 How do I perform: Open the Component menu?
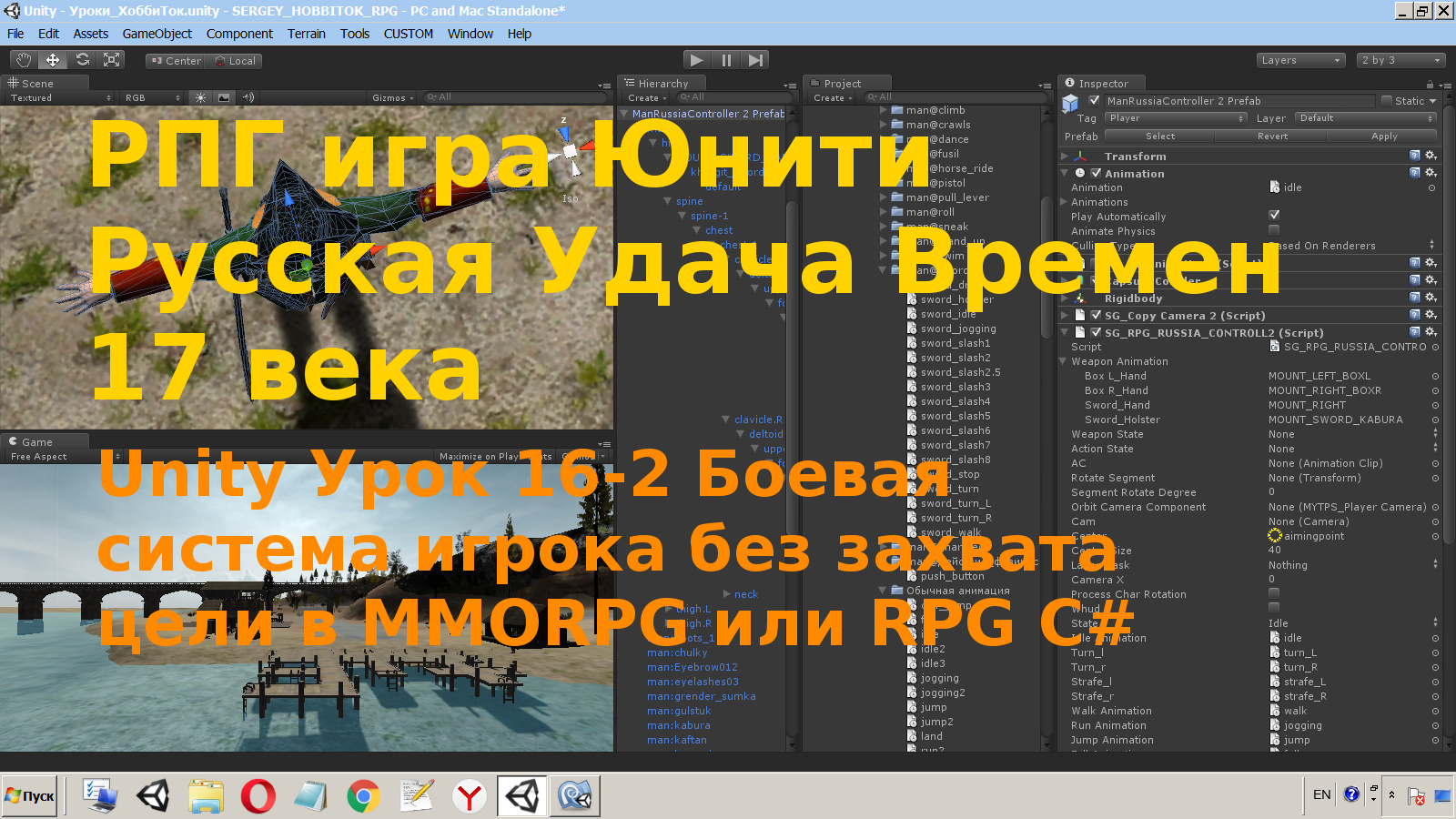(239, 34)
